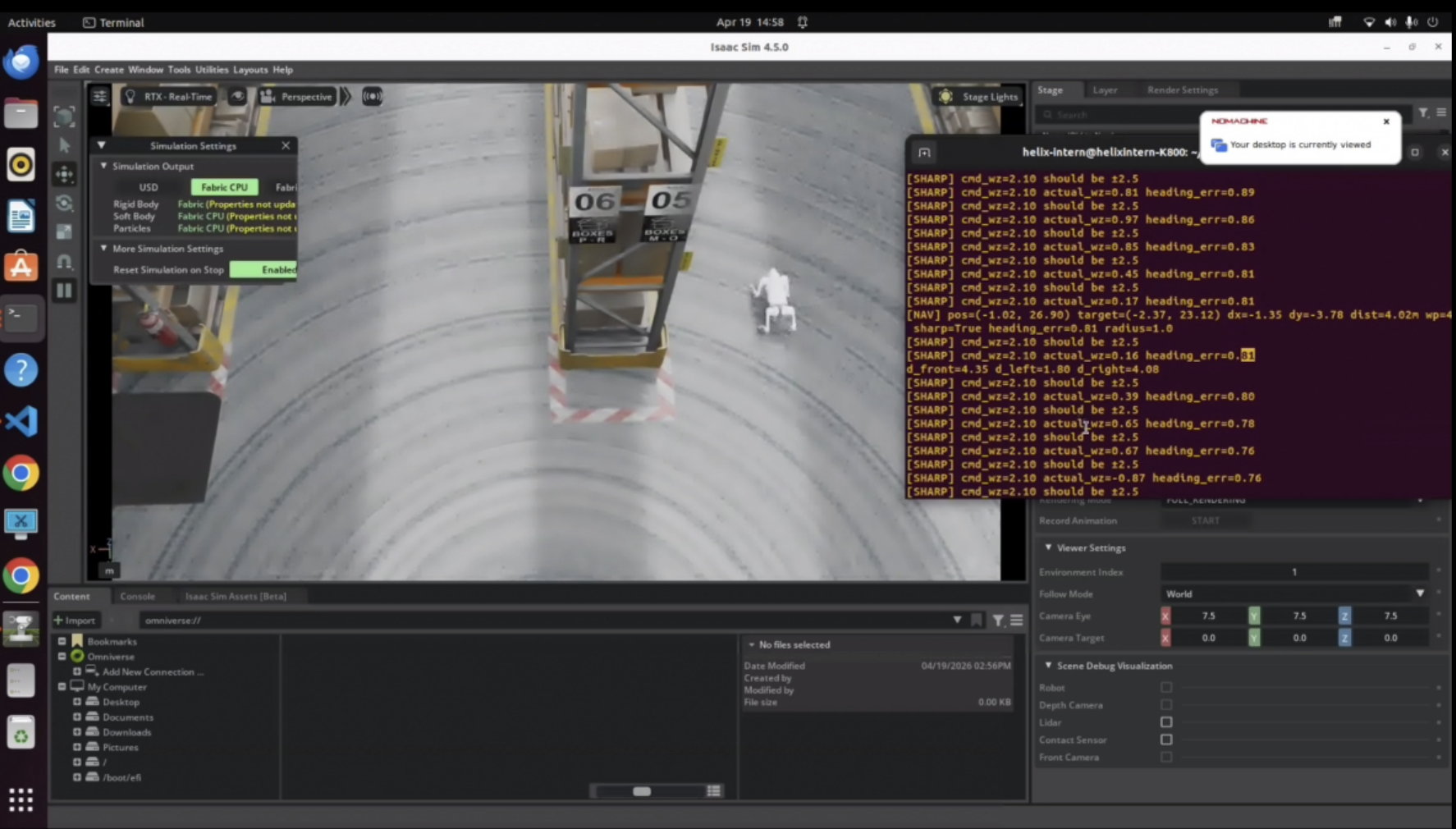Viewport: 1456px width, 829px height.
Task: Toggle Reset Simulation on Stop Enabled button
Action: point(263,269)
